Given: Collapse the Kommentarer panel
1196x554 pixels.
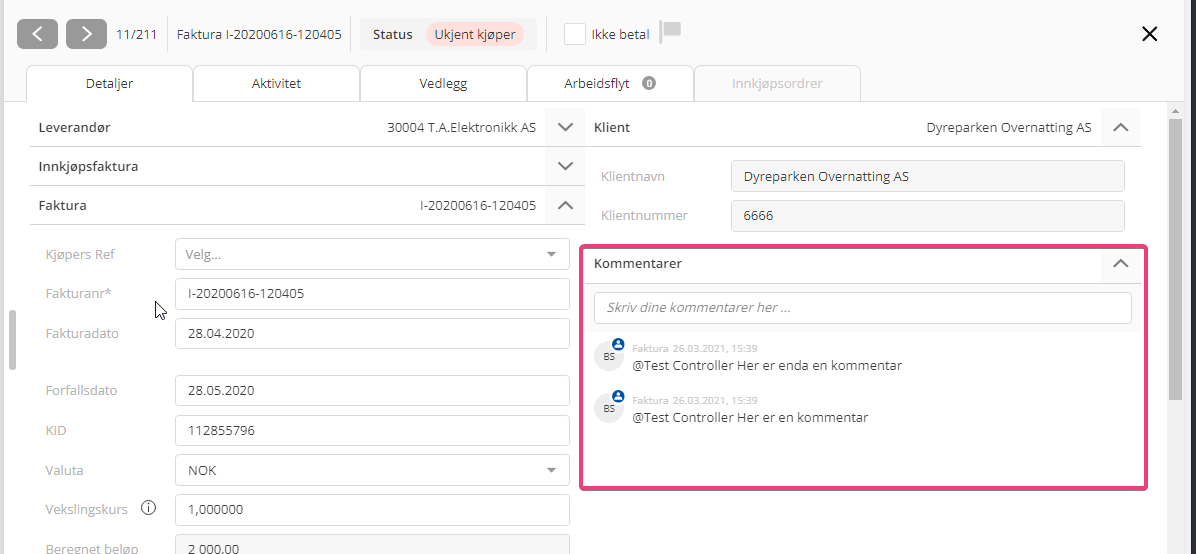Looking at the screenshot, I should (x=1120, y=264).
